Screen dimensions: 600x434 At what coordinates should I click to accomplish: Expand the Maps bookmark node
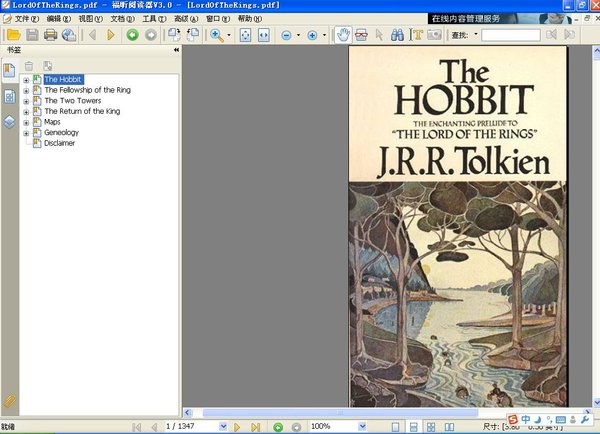click(x=26, y=122)
